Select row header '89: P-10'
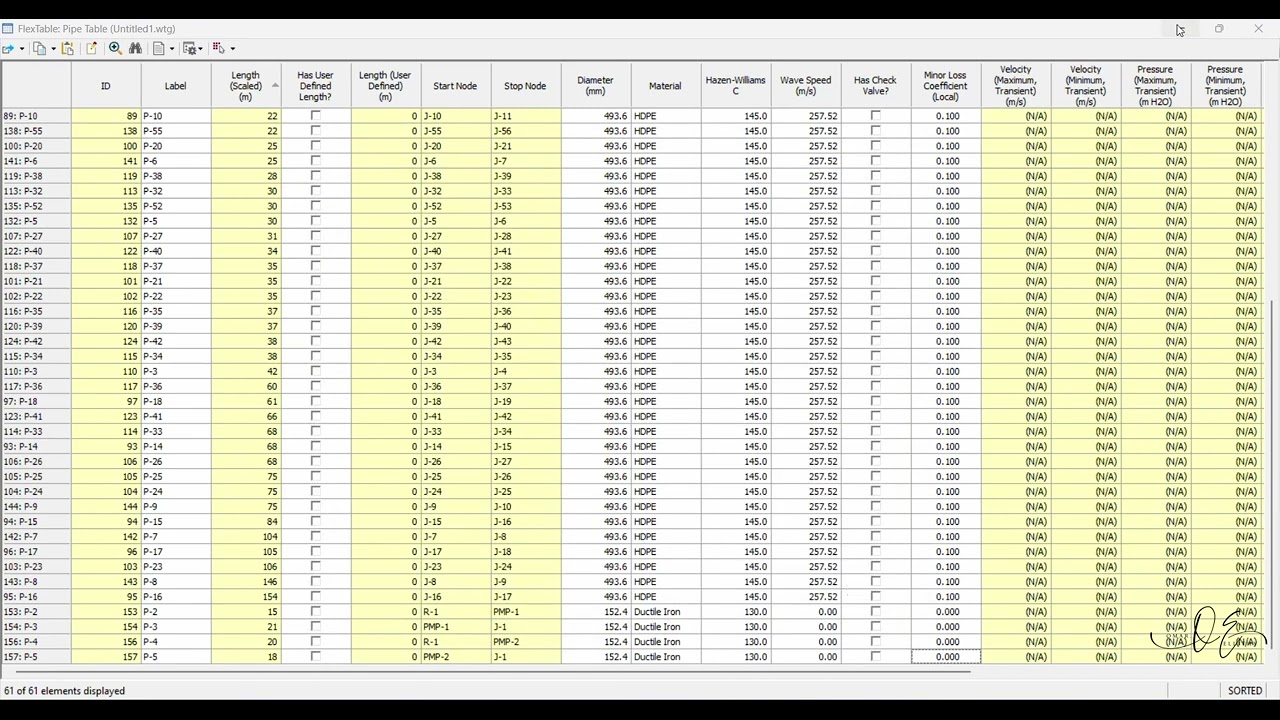 click(36, 116)
